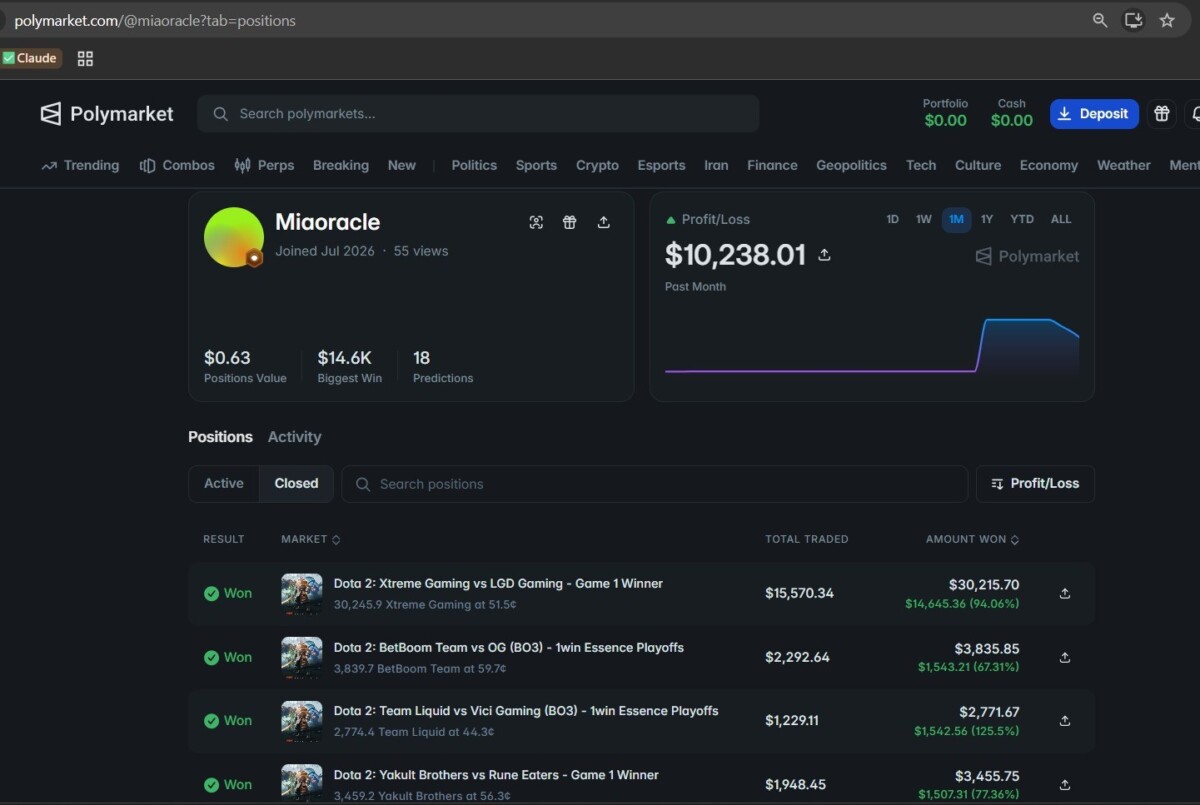The height and width of the screenshot is (805, 1200).
Task: Click the notifications bell in the header
Action: [1194, 114]
